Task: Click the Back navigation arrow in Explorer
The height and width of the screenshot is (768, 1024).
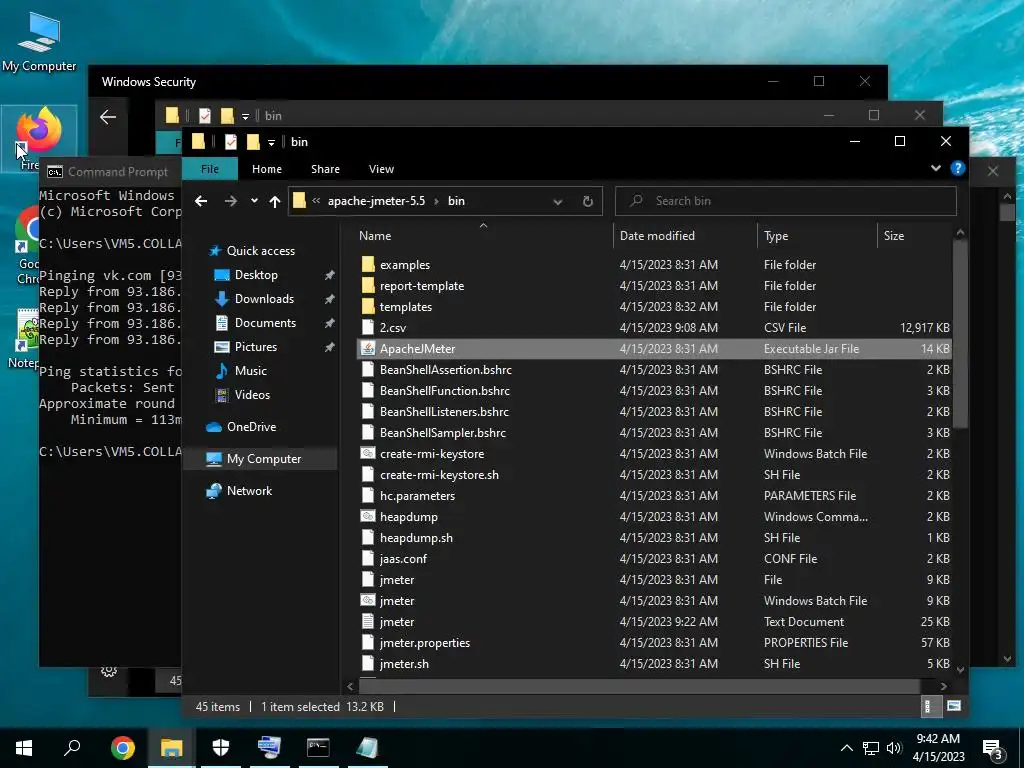Action: [201, 201]
